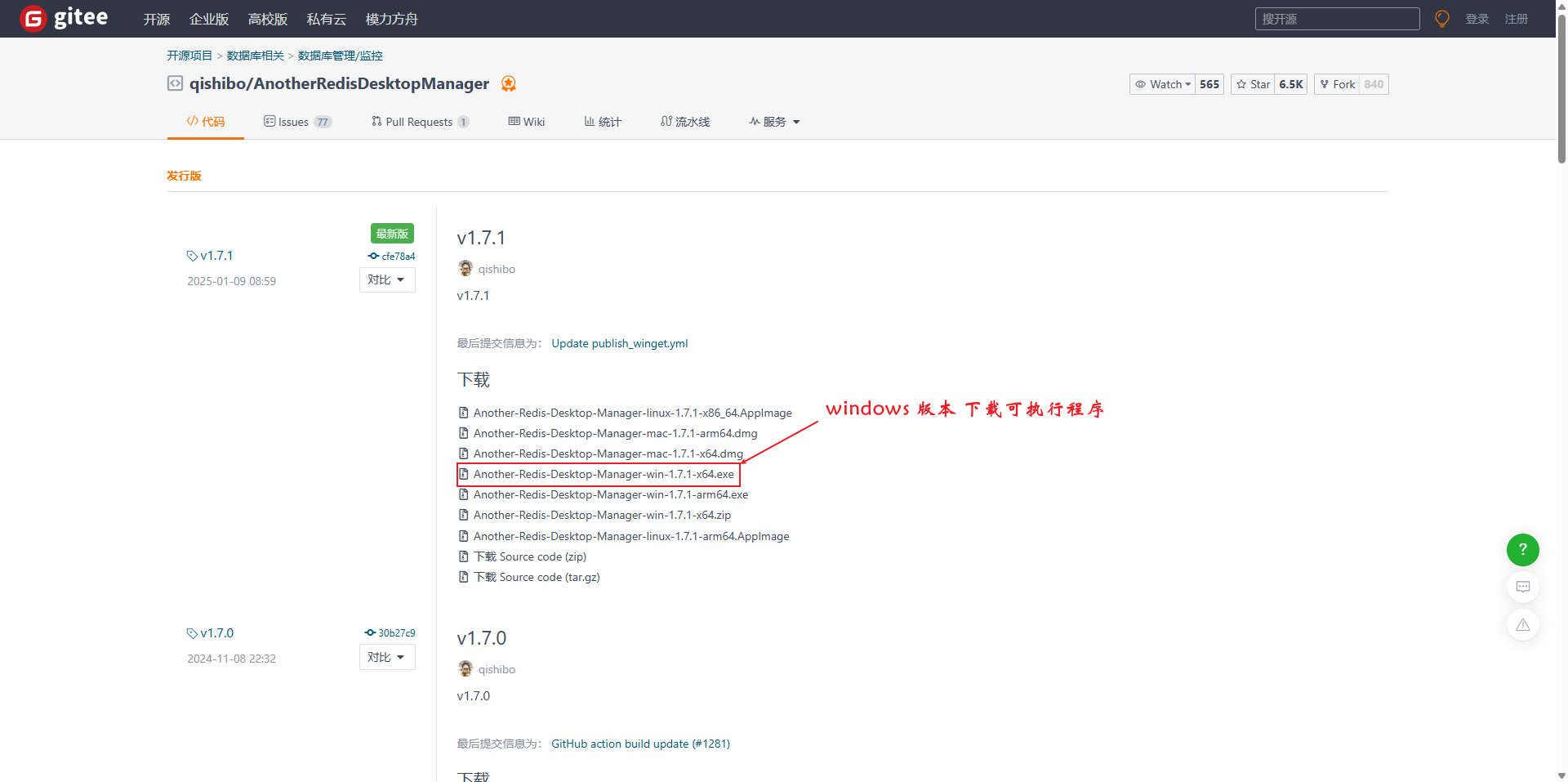Viewport: 1568px width, 782px height.
Task: Click the file icon for win x64 zip
Action: (x=463, y=515)
